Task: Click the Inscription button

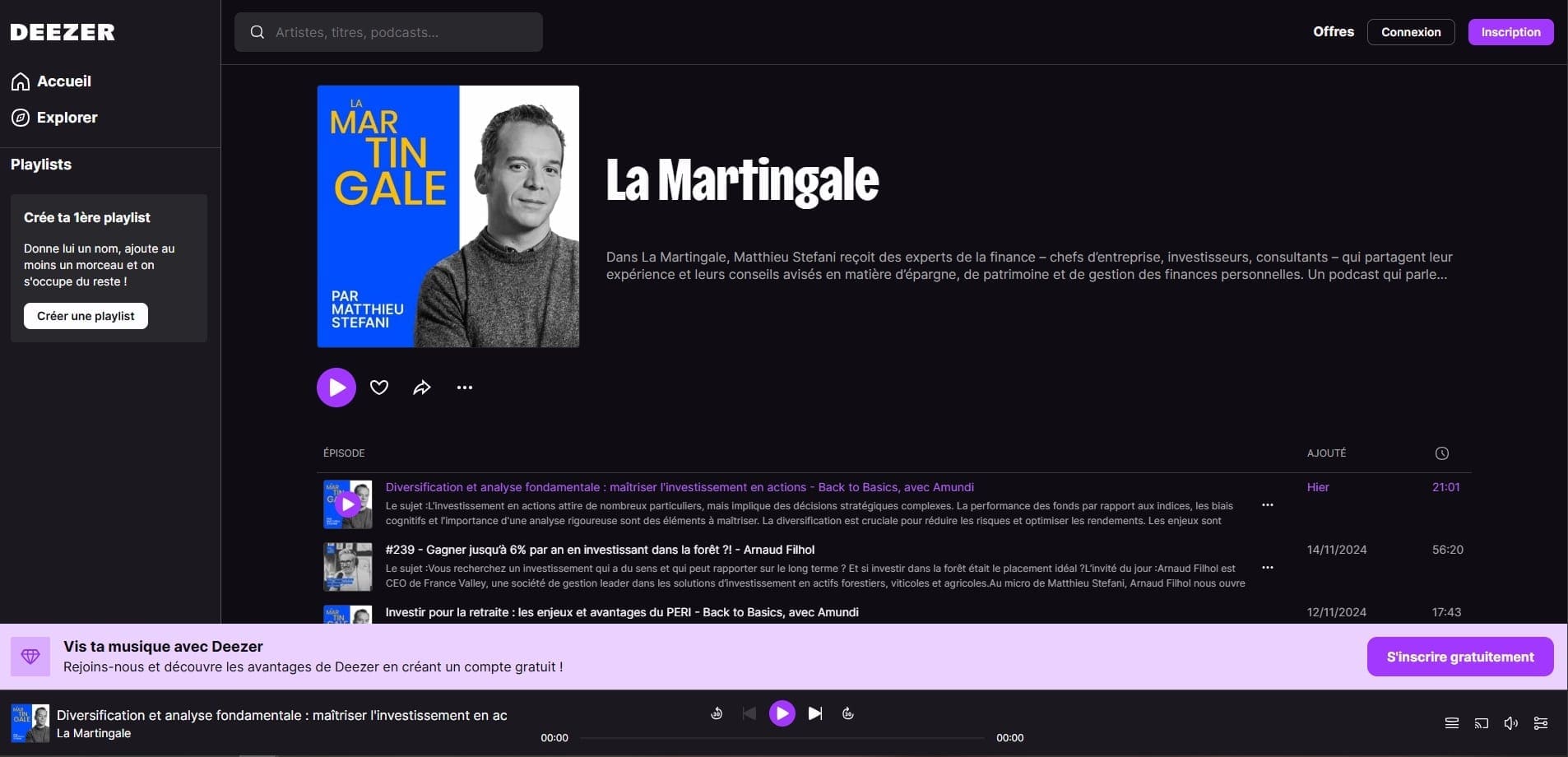Action: coord(1510,32)
